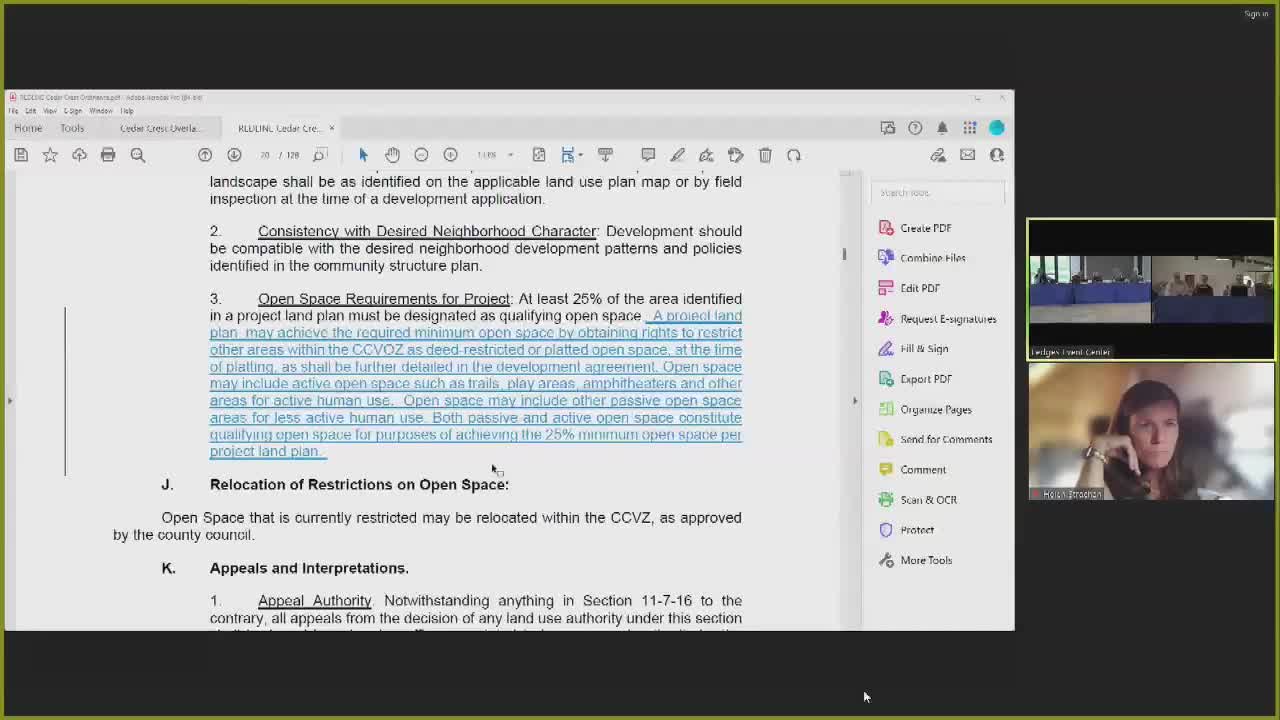1280x720 pixels.
Task: Switch to the Cedar Crest Overlay tab
Action: (x=159, y=128)
